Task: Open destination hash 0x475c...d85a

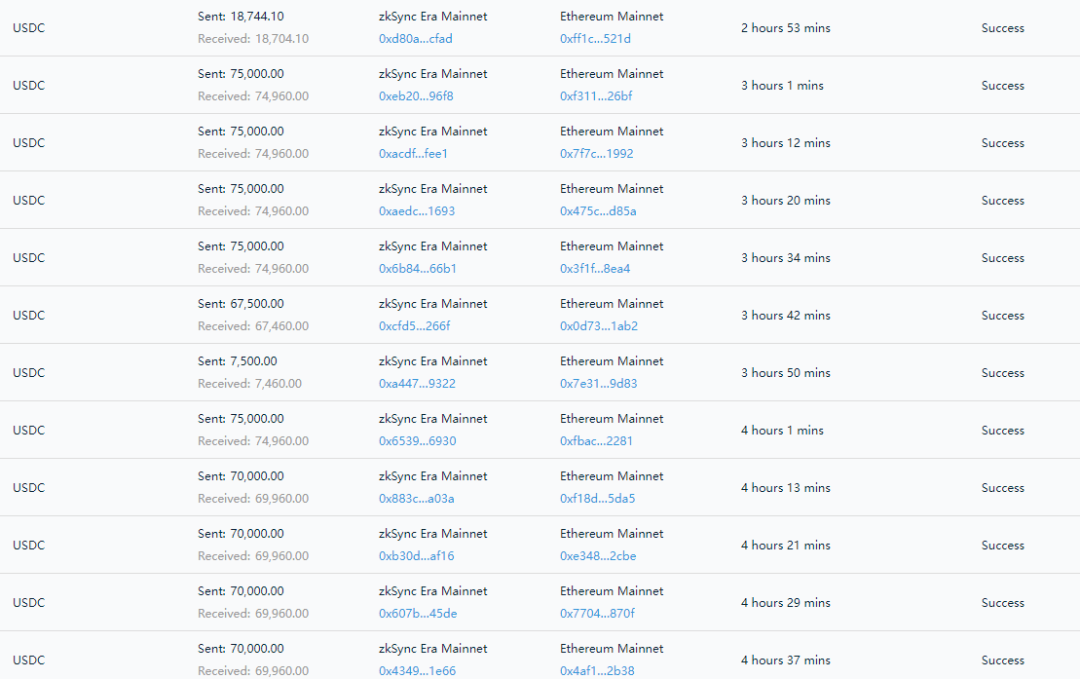Action: click(598, 211)
